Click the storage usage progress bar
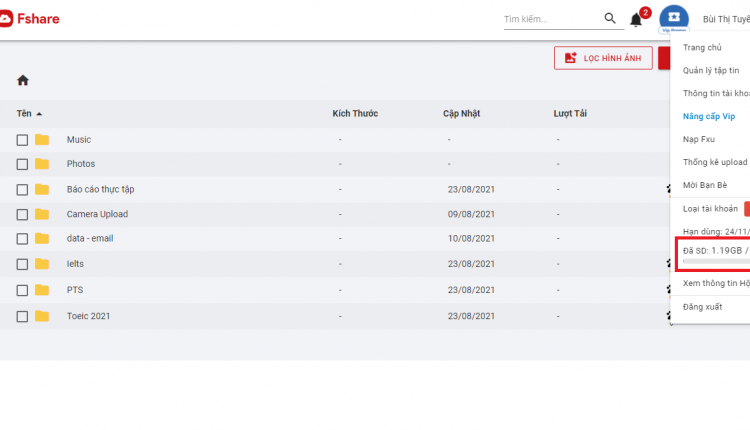Image resolution: width=750 pixels, height=430 pixels. (x=716, y=262)
